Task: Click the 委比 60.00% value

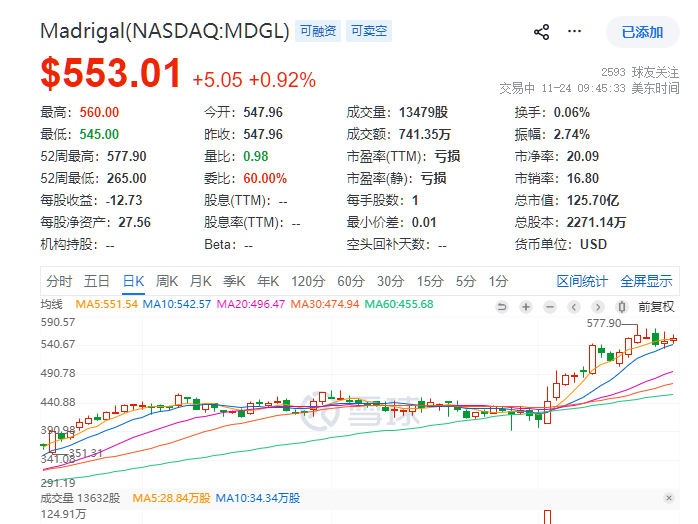Action: [x=265, y=179]
